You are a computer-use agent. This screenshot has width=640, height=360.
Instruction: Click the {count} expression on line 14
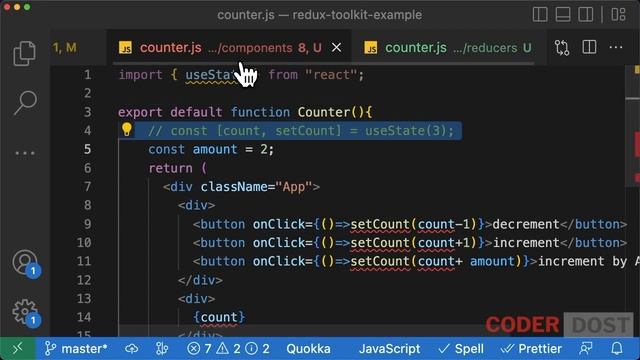[219, 317]
